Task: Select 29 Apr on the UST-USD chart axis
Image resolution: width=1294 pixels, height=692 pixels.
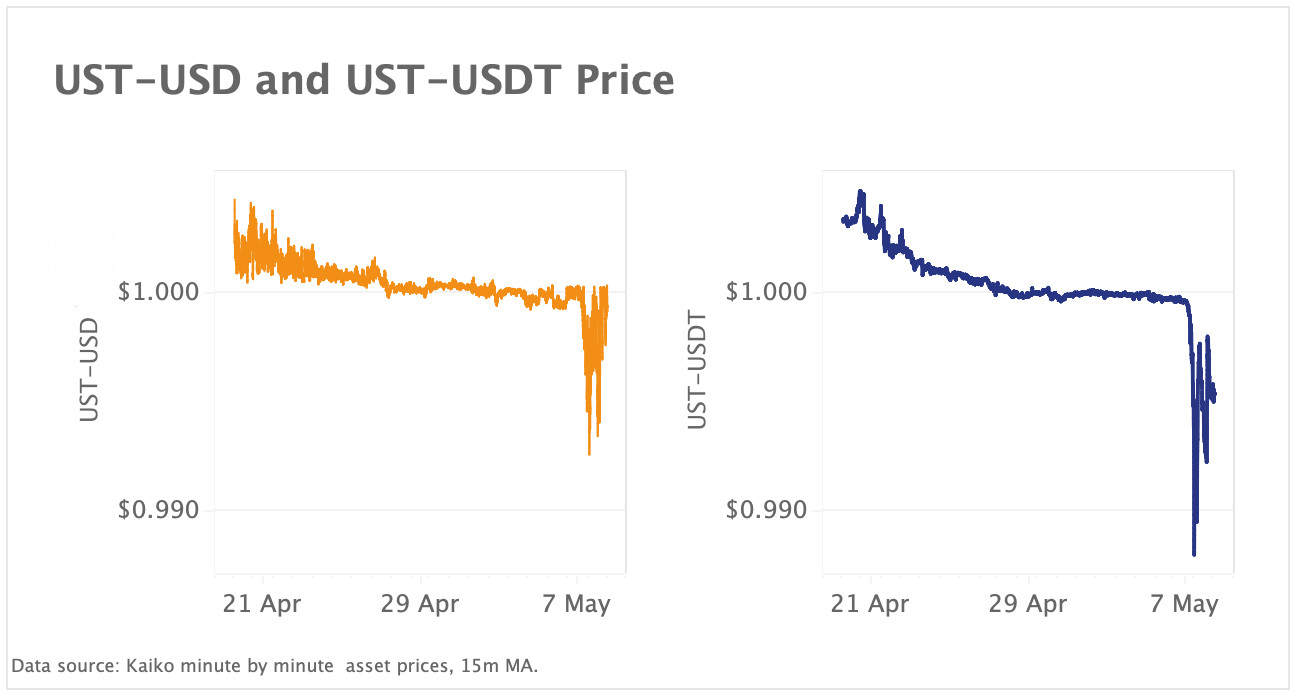Action: 420,604
